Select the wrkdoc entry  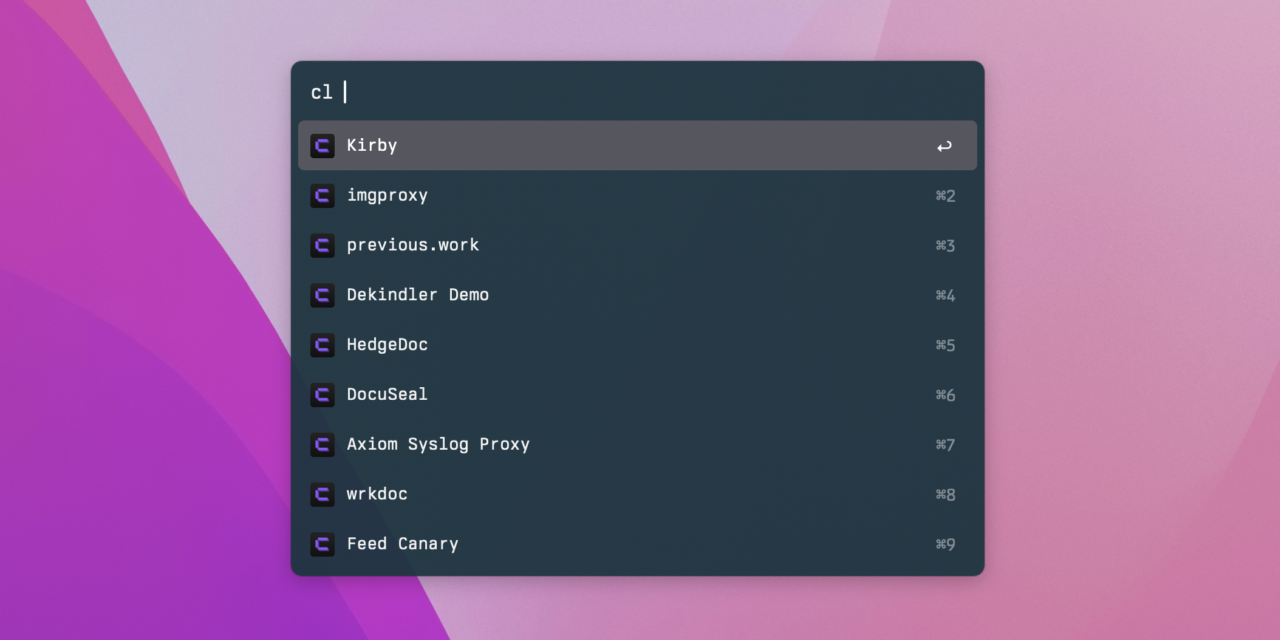[x=637, y=494]
